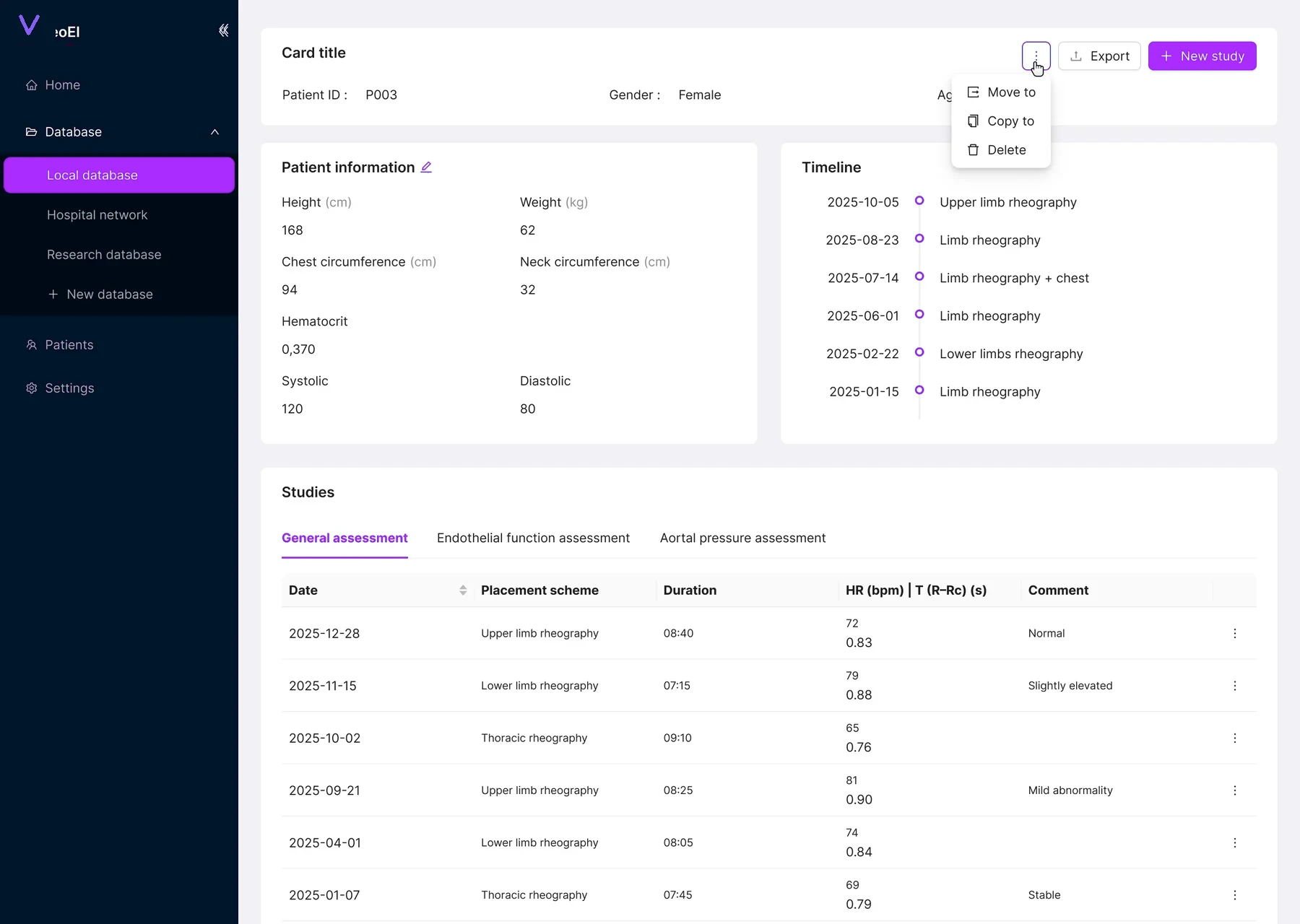This screenshot has width=1300, height=924.
Task: Open Upper limb rheography timeline entry
Action: tap(1008, 203)
